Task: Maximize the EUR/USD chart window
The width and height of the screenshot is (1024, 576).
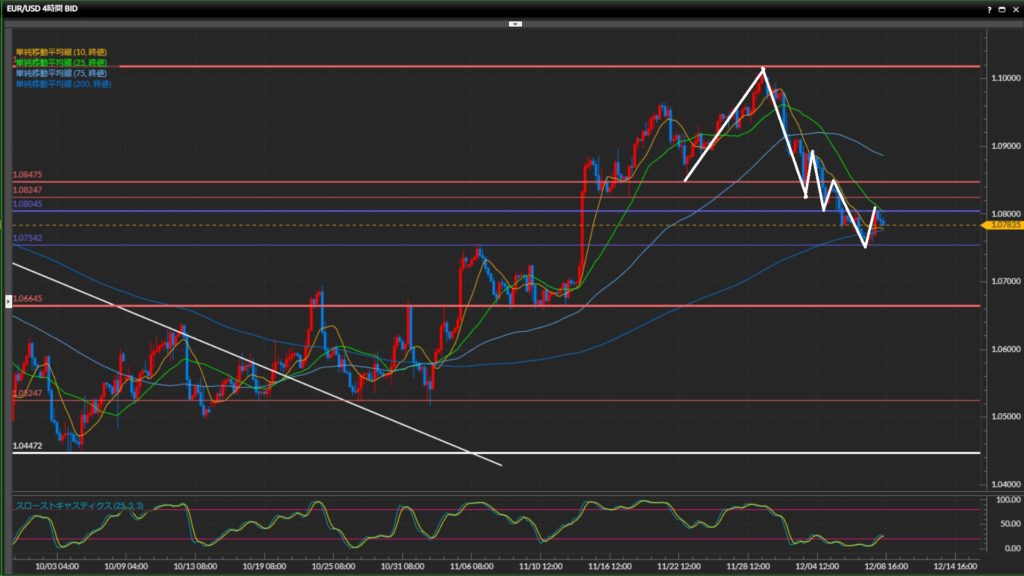Action: [1002, 8]
